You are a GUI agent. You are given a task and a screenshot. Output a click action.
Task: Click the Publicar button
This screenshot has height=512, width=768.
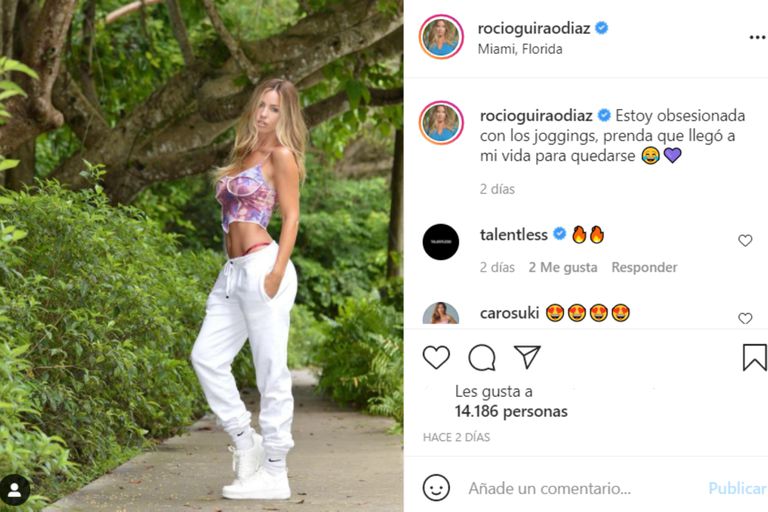pos(737,488)
